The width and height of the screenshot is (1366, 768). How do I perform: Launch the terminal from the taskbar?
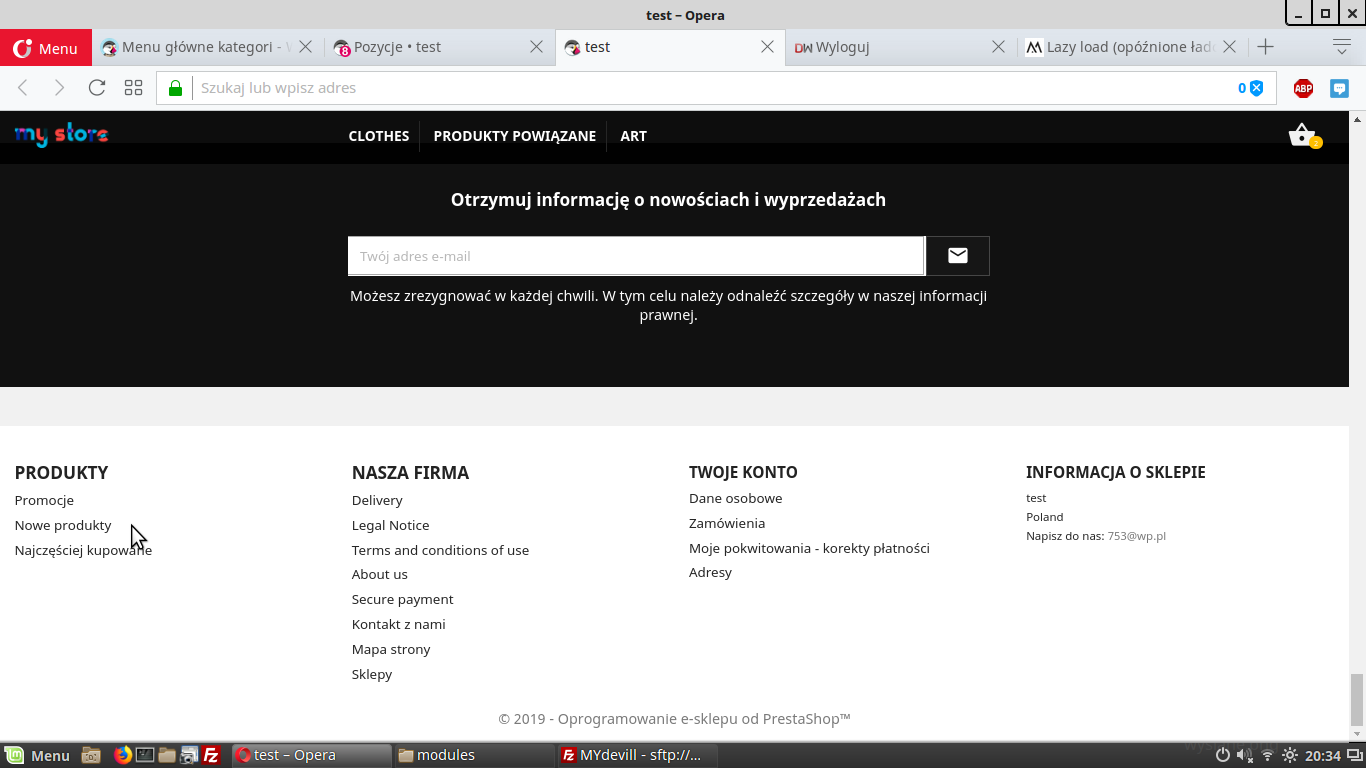click(x=145, y=755)
